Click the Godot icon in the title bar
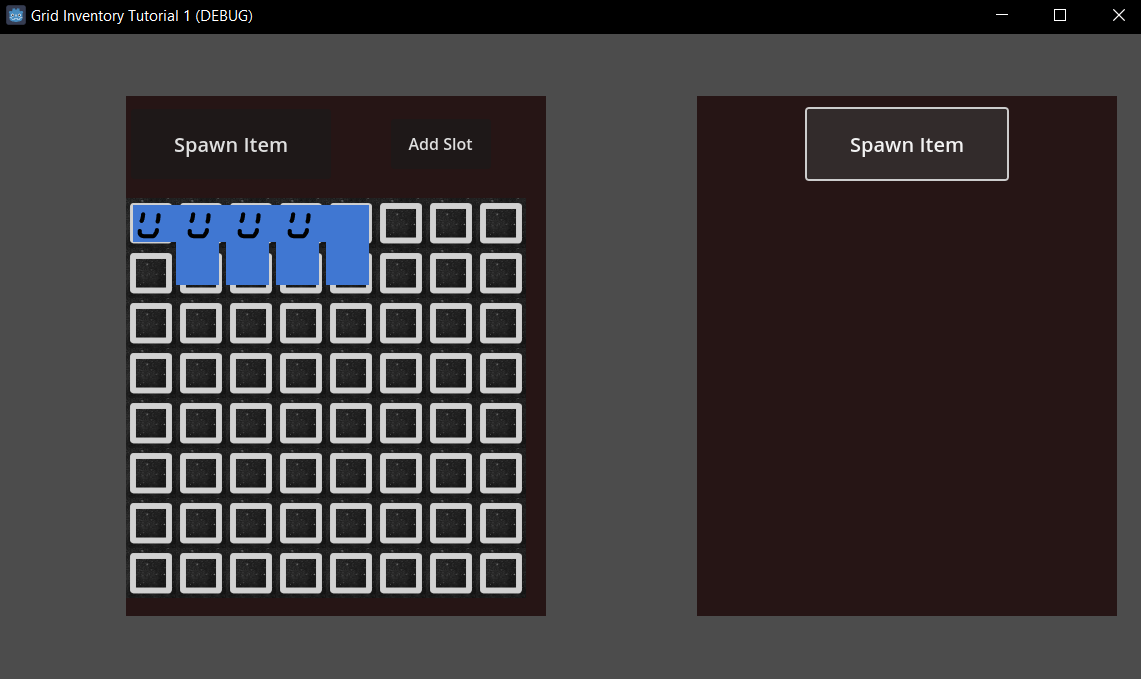Screen dimensions: 1141x679 coord(15,15)
